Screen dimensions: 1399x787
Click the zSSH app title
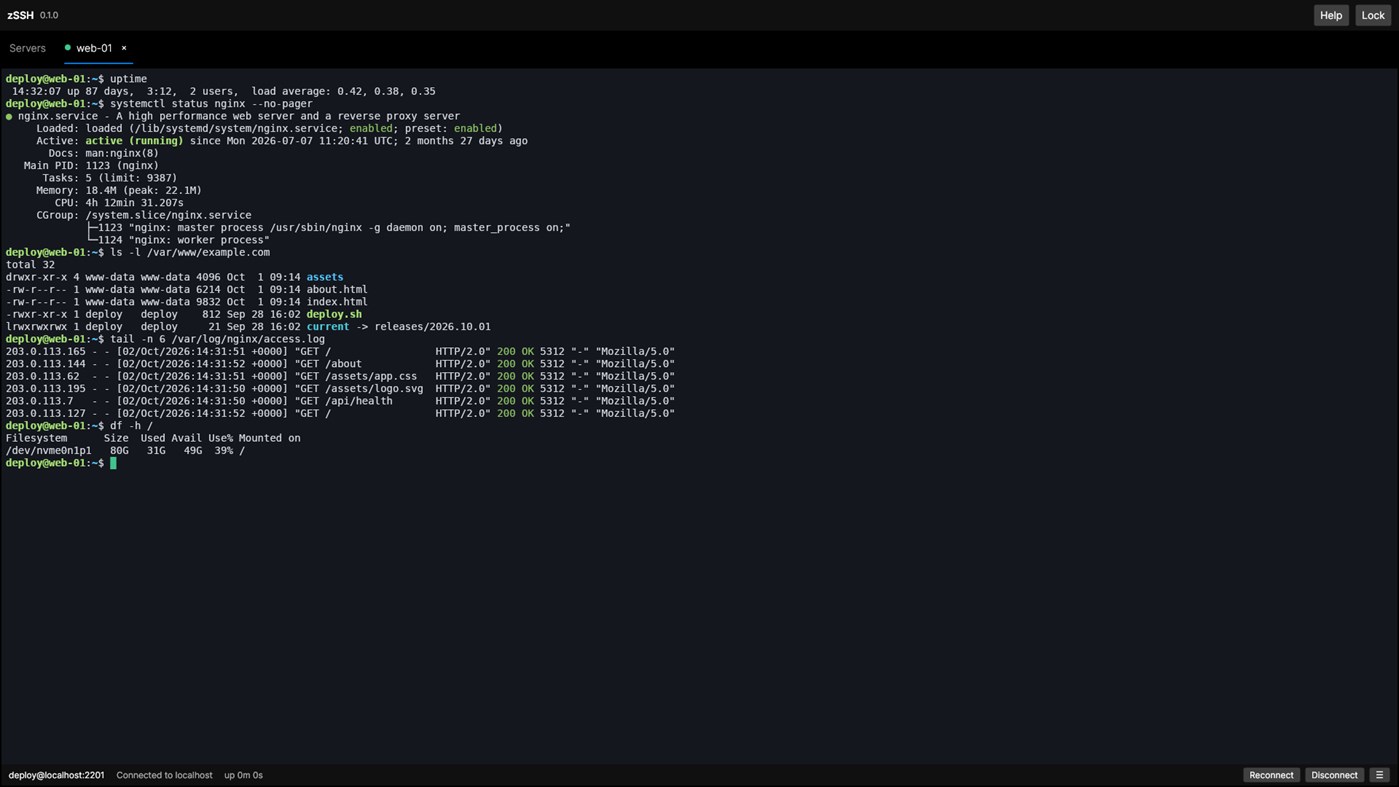pyautogui.click(x=20, y=15)
